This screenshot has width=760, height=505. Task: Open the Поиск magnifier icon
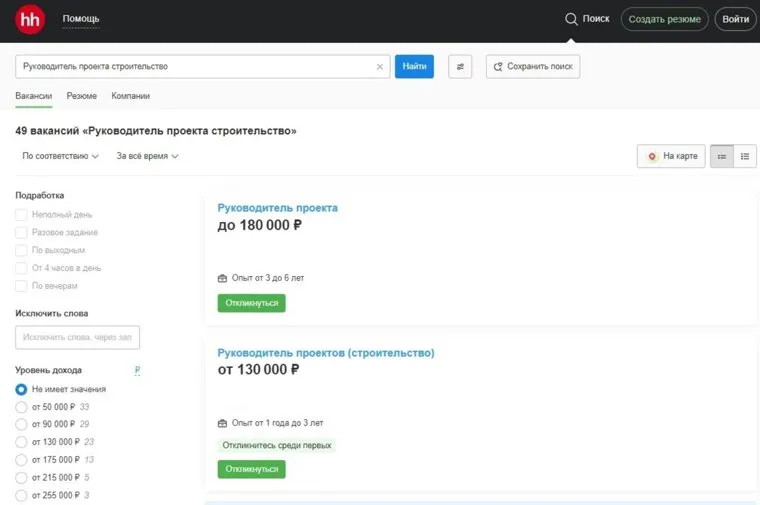pyautogui.click(x=571, y=19)
